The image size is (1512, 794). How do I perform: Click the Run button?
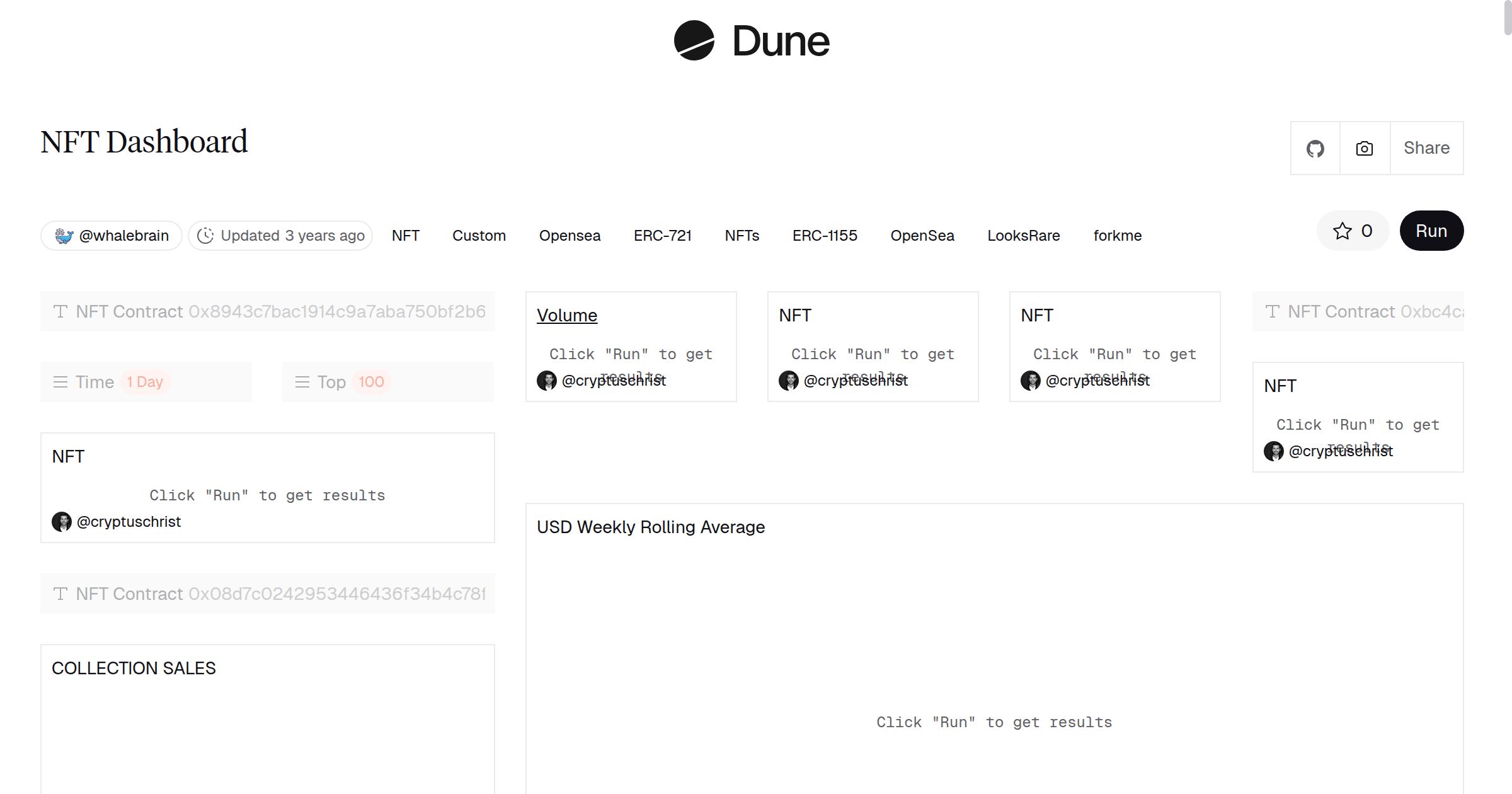1431,231
